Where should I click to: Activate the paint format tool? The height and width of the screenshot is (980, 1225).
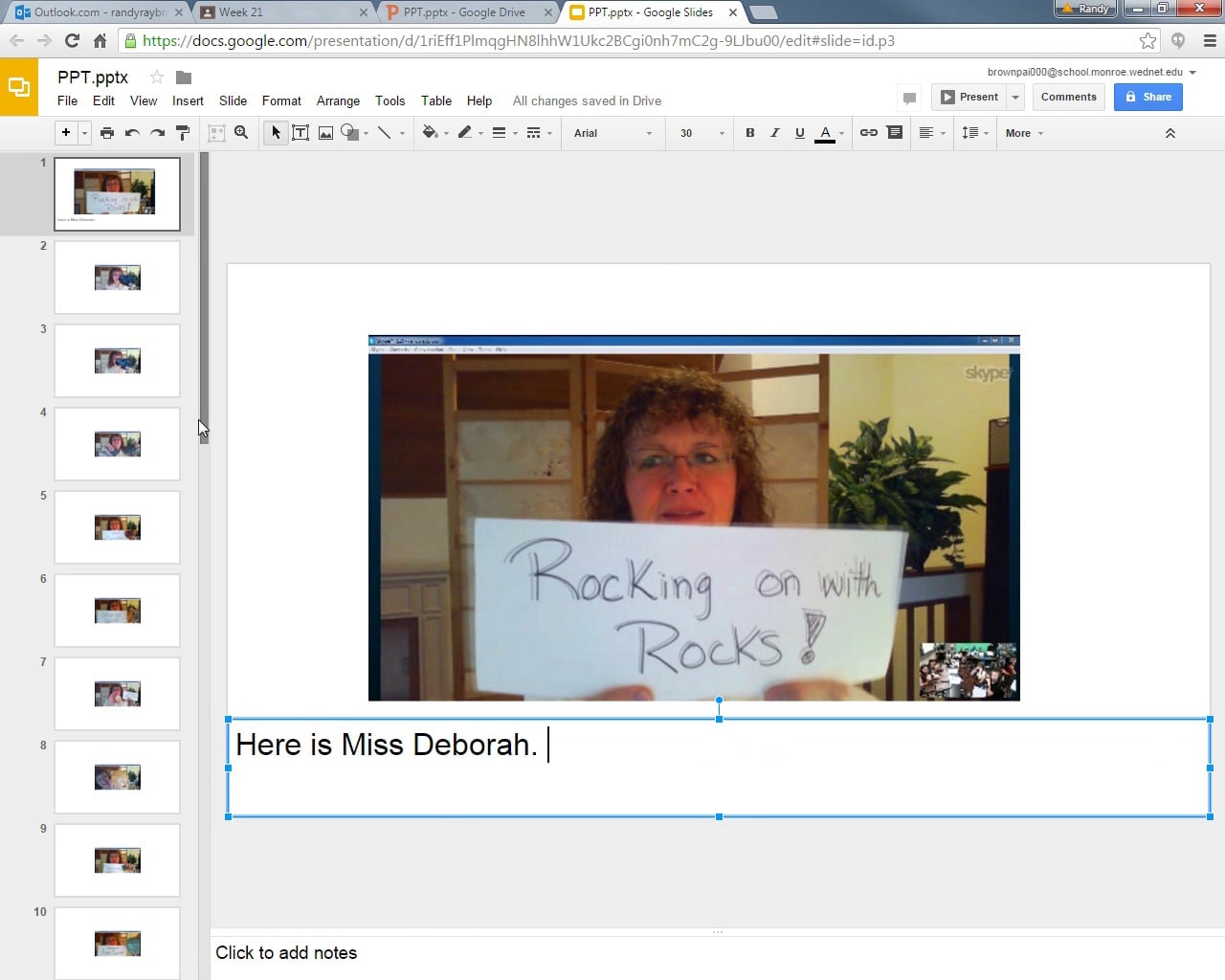(x=183, y=133)
